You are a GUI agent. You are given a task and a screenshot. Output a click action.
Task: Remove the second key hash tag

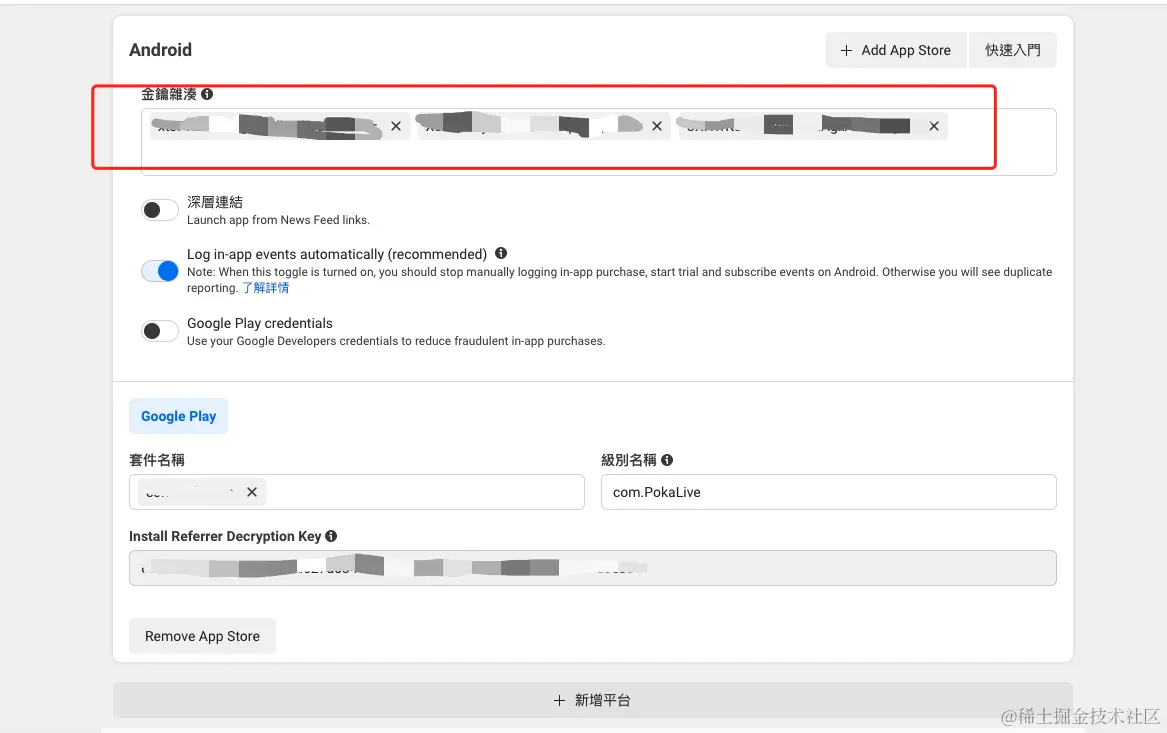656,126
